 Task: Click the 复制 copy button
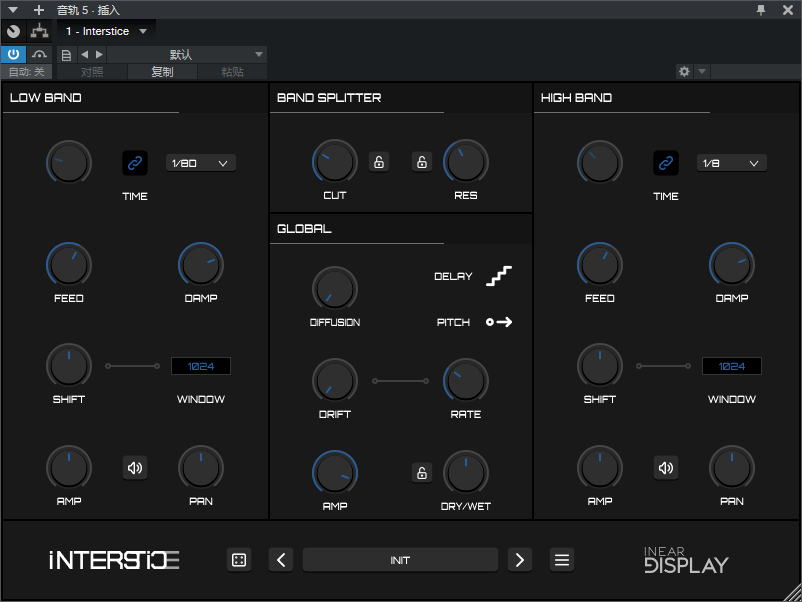162,72
